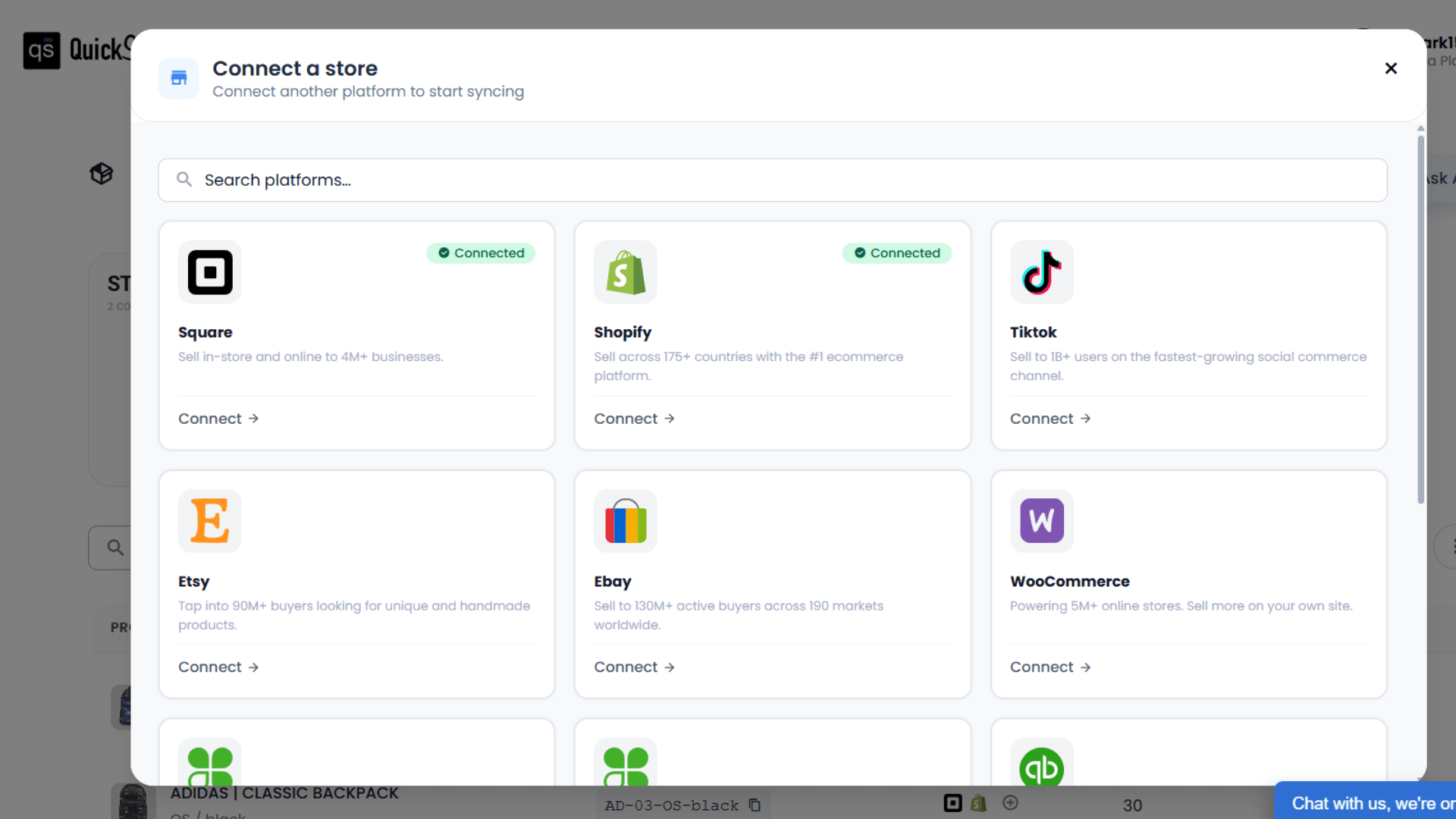Click Connect on the Shopify card

click(634, 419)
